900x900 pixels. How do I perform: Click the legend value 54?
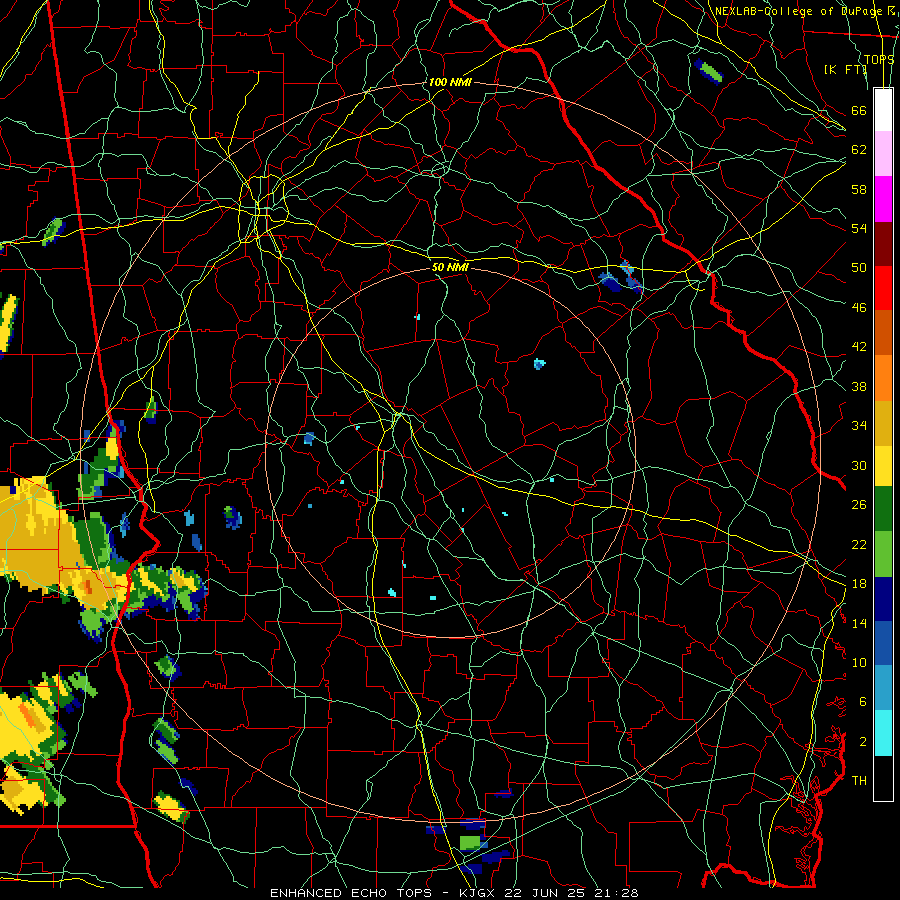click(859, 228)
